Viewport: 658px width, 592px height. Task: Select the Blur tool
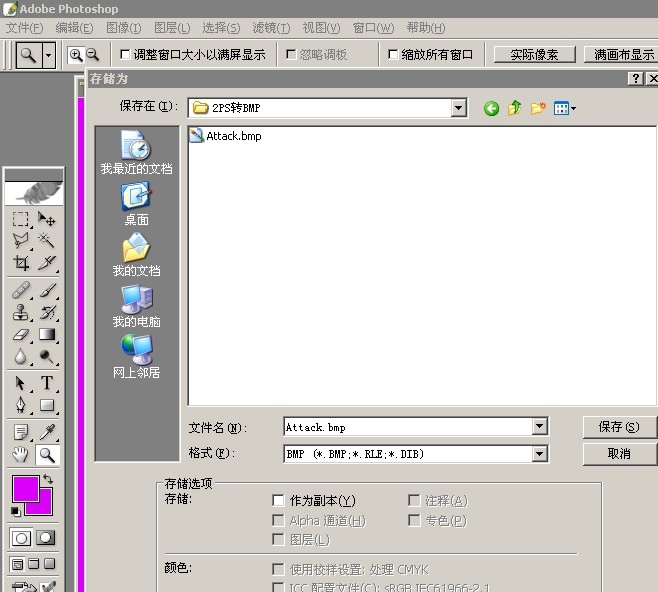coord(20,357)
